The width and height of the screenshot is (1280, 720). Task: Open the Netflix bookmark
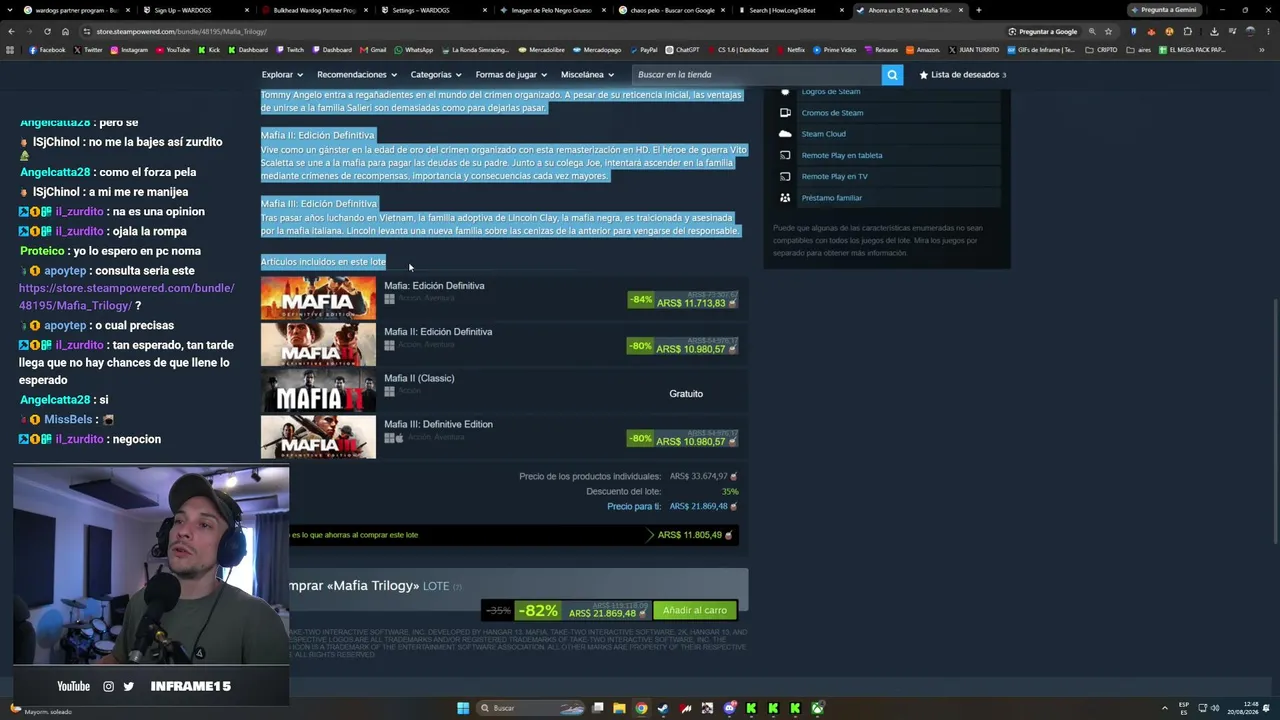790,49
